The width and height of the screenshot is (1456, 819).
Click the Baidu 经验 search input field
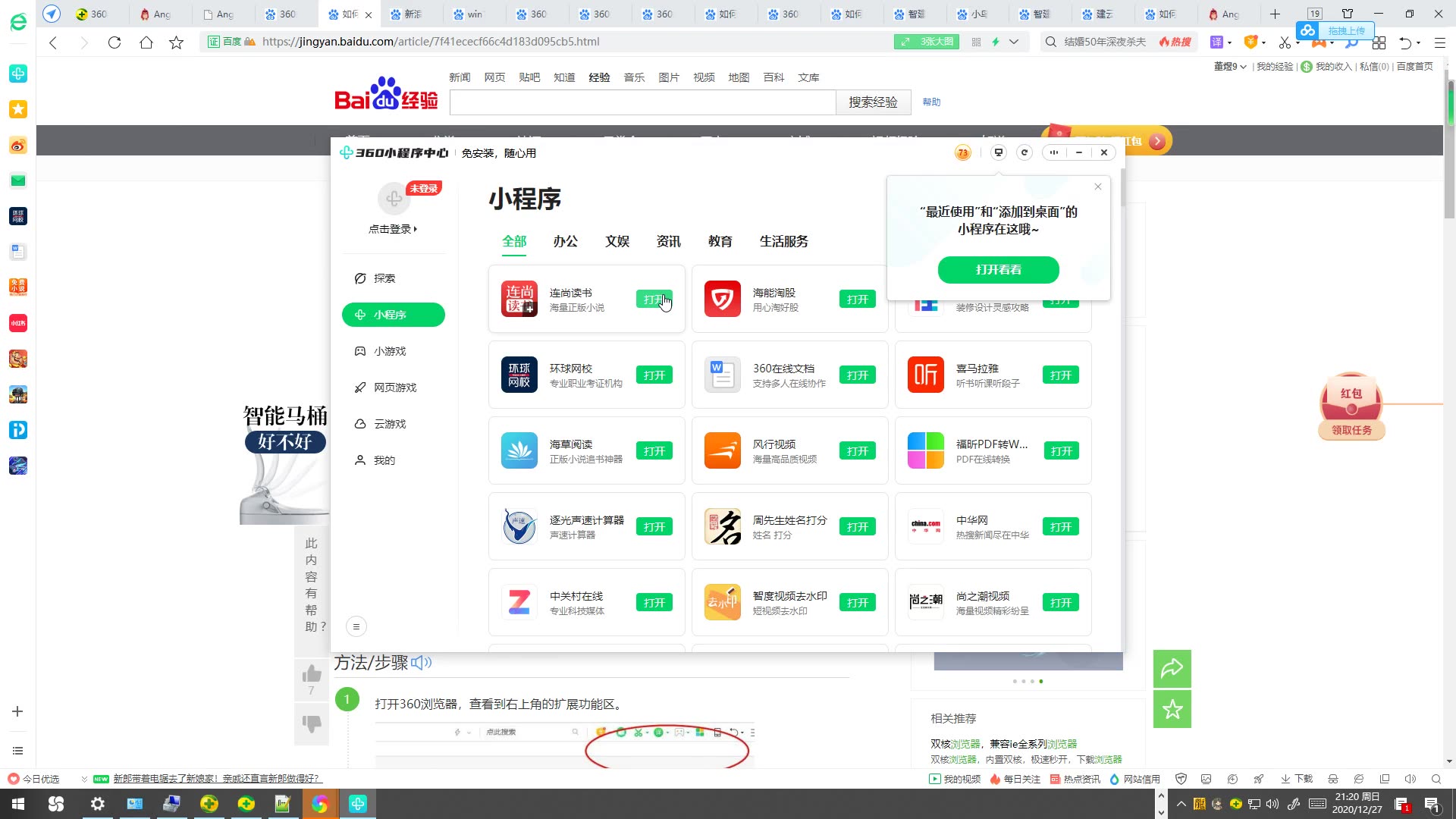(643, 102)
